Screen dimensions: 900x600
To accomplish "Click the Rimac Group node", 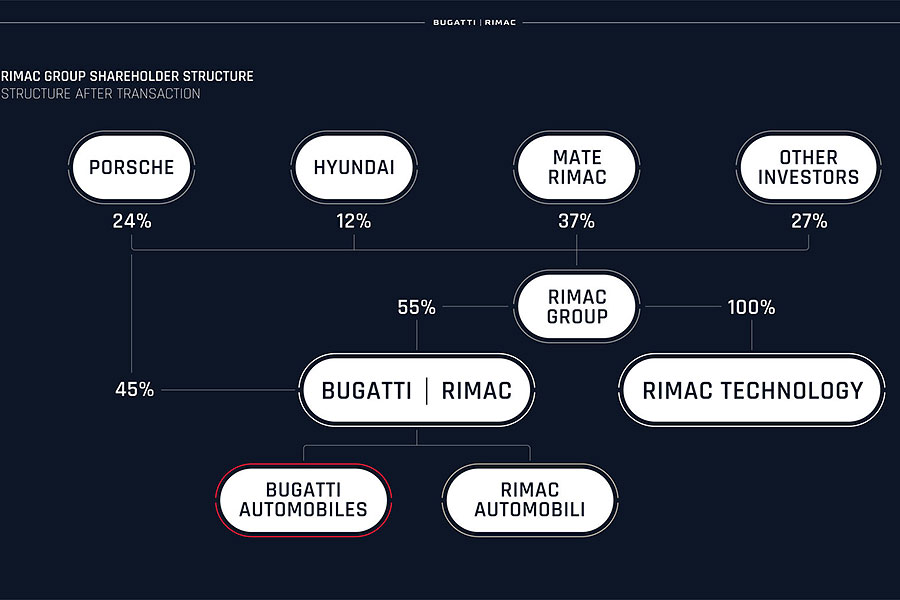I will 576,305.
